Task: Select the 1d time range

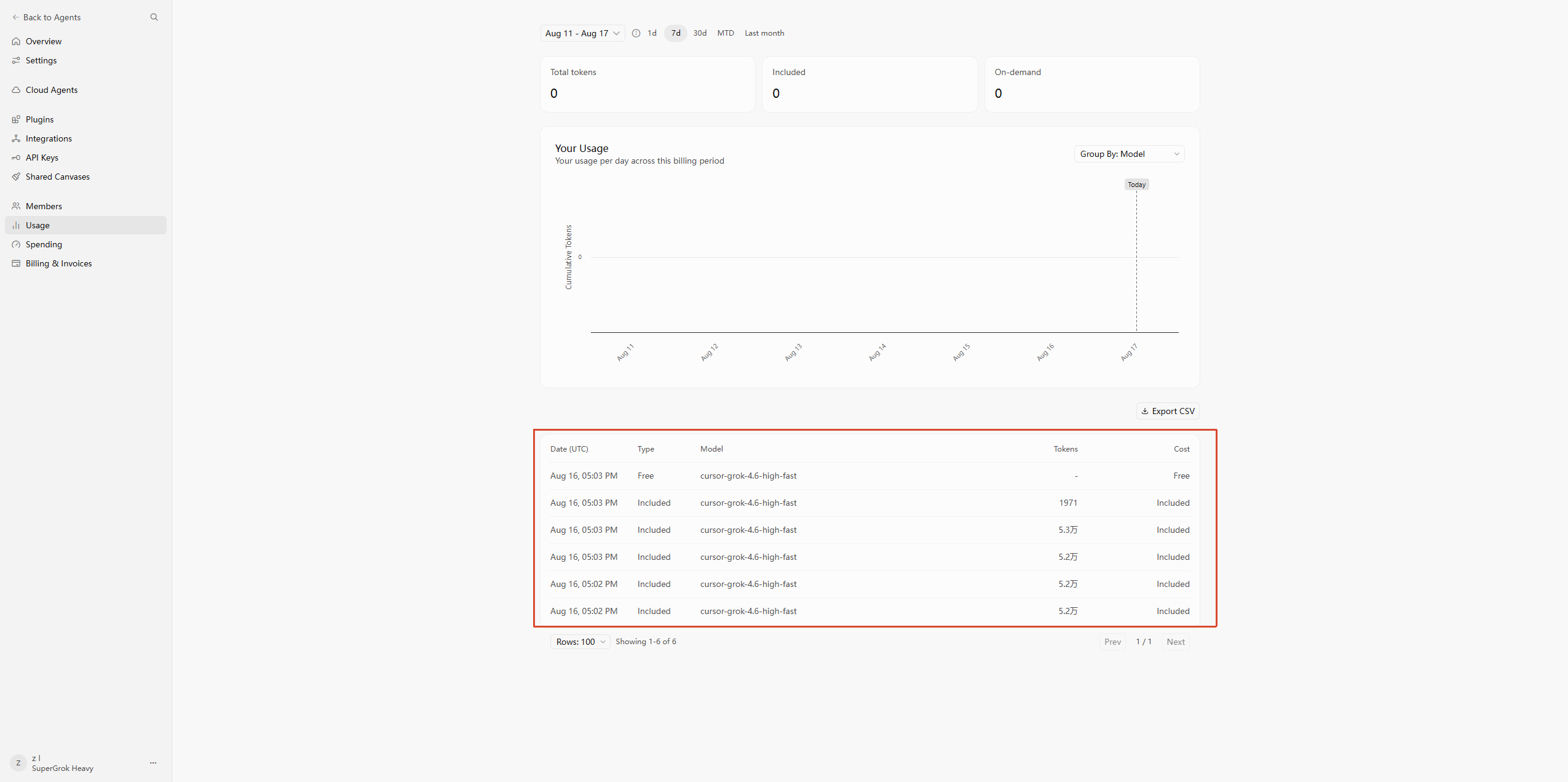Action: point(652,33)
